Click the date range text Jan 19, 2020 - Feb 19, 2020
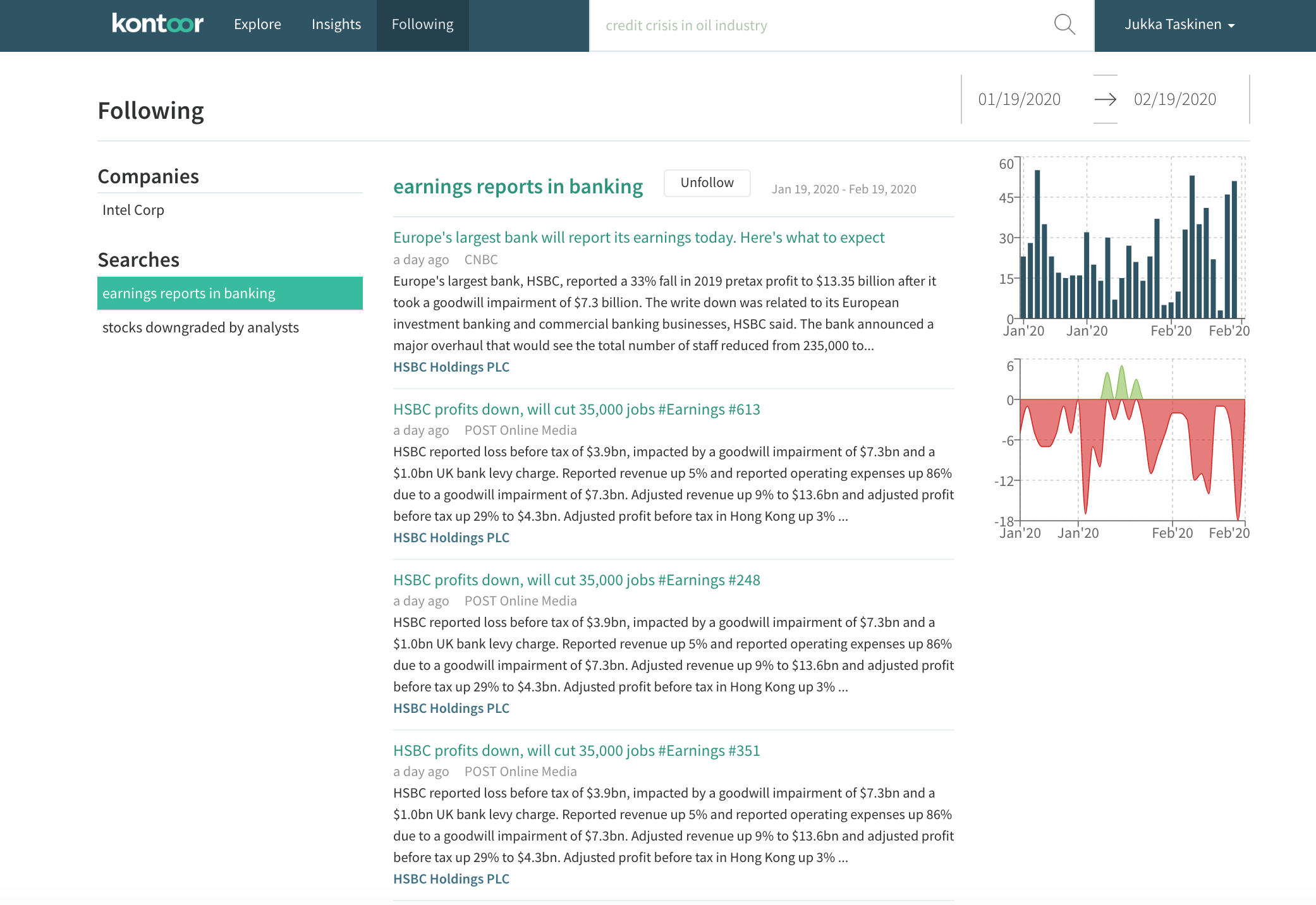The width and height of the screenshot is (1316, 905). coord(844,189)
